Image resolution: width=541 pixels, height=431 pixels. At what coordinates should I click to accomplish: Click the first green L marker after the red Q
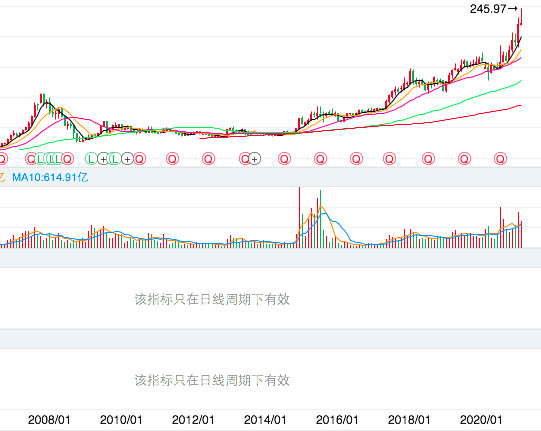coord(40,159)
